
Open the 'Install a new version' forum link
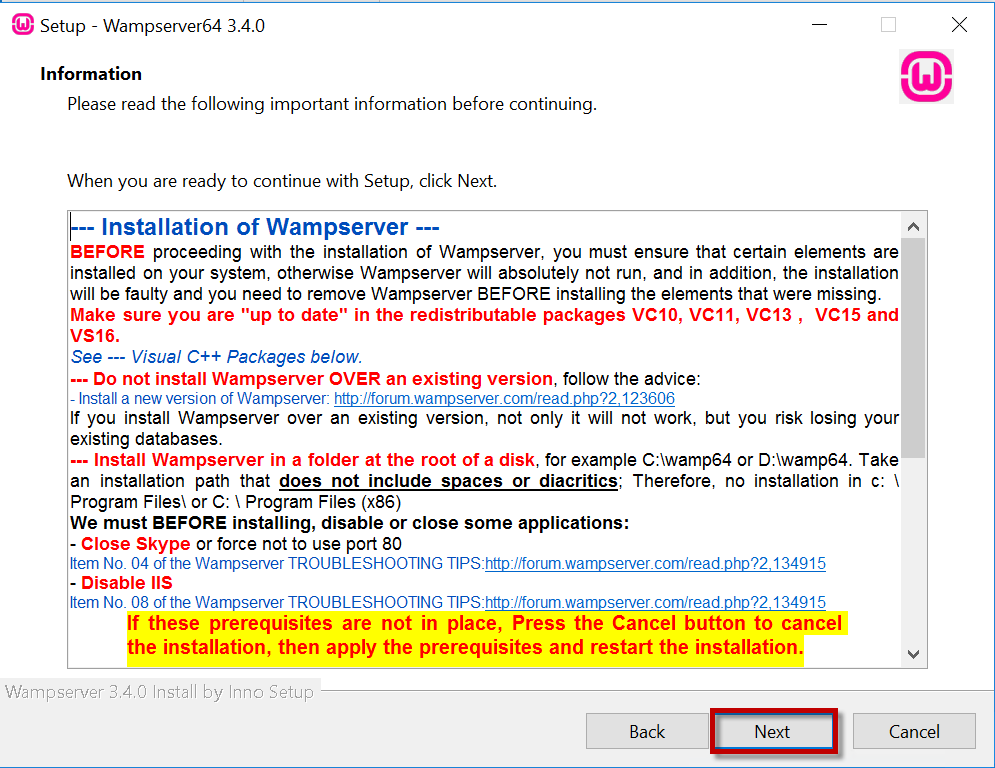[x=504, y=398]
